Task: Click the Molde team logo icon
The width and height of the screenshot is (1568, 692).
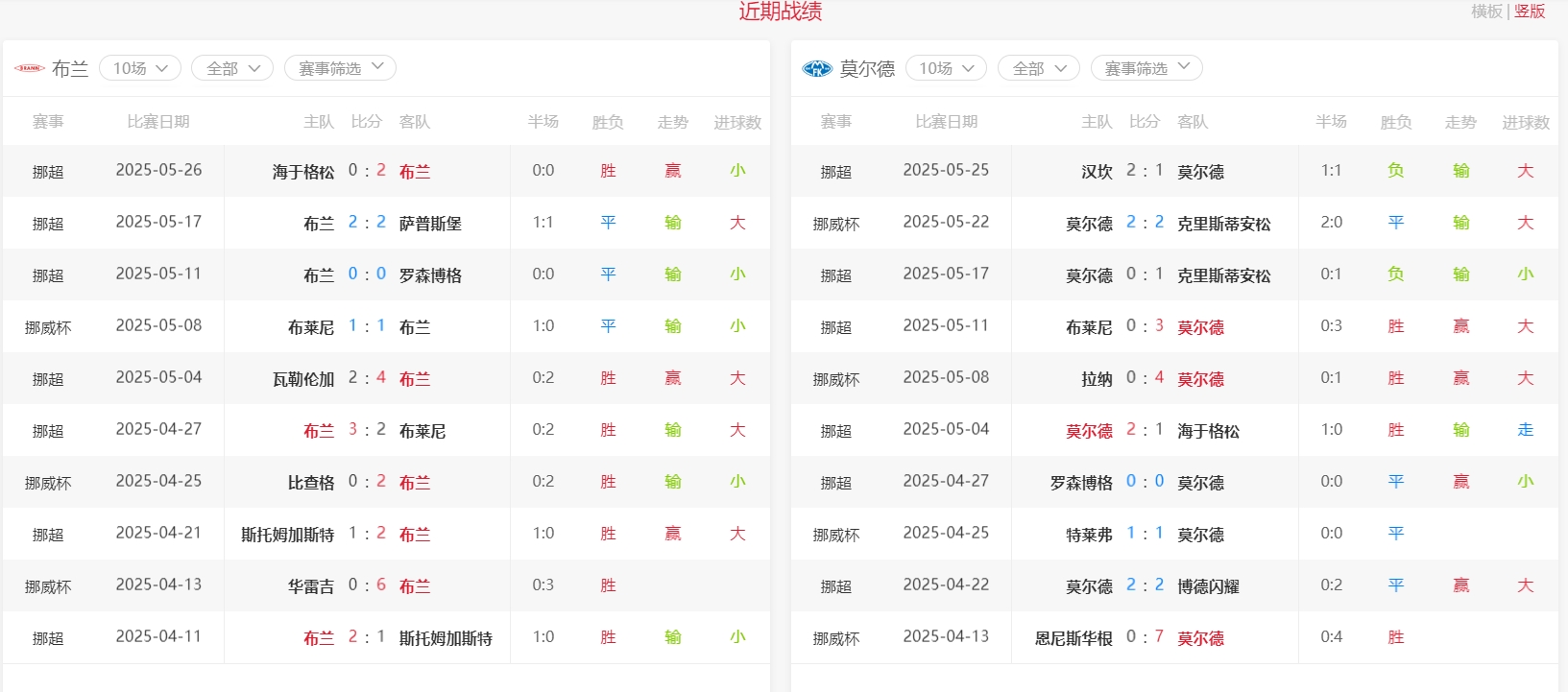Action: click(x=817, y=68)
